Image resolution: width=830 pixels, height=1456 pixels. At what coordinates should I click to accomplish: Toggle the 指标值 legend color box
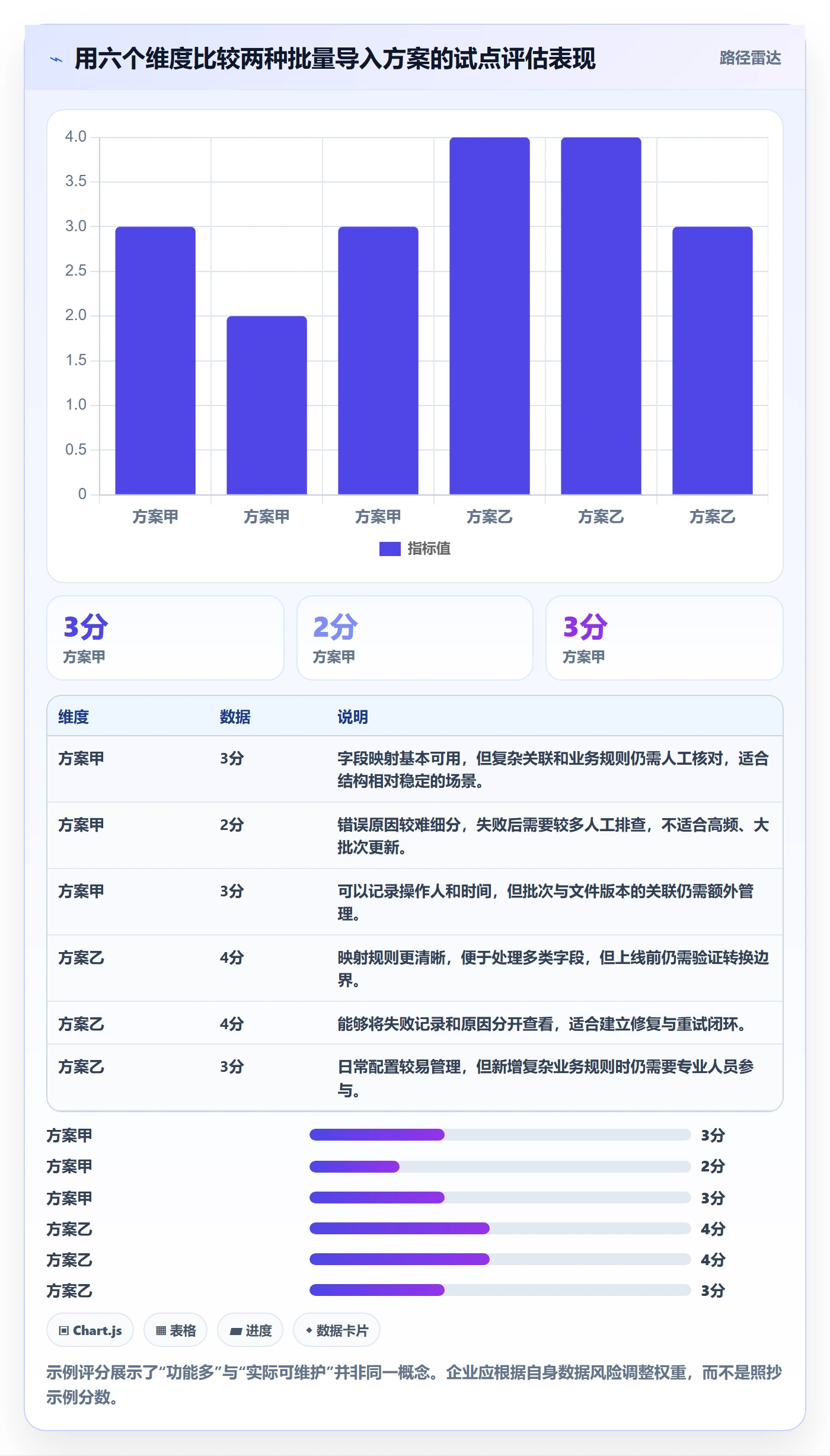390,549
